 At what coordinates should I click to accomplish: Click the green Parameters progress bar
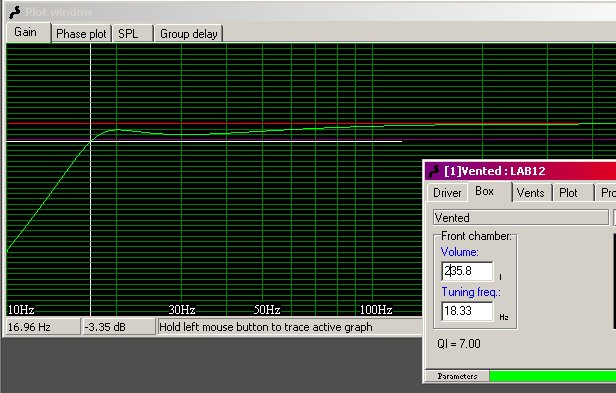pos(553,376)
